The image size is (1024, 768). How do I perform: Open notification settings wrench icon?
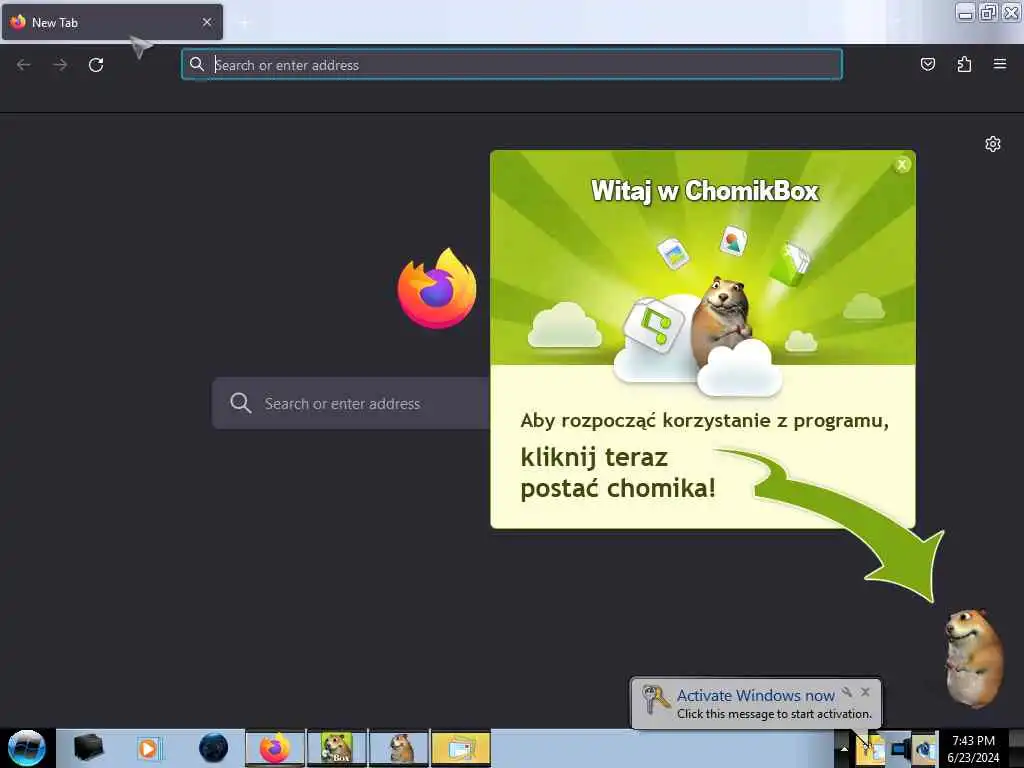coord(847,692)
